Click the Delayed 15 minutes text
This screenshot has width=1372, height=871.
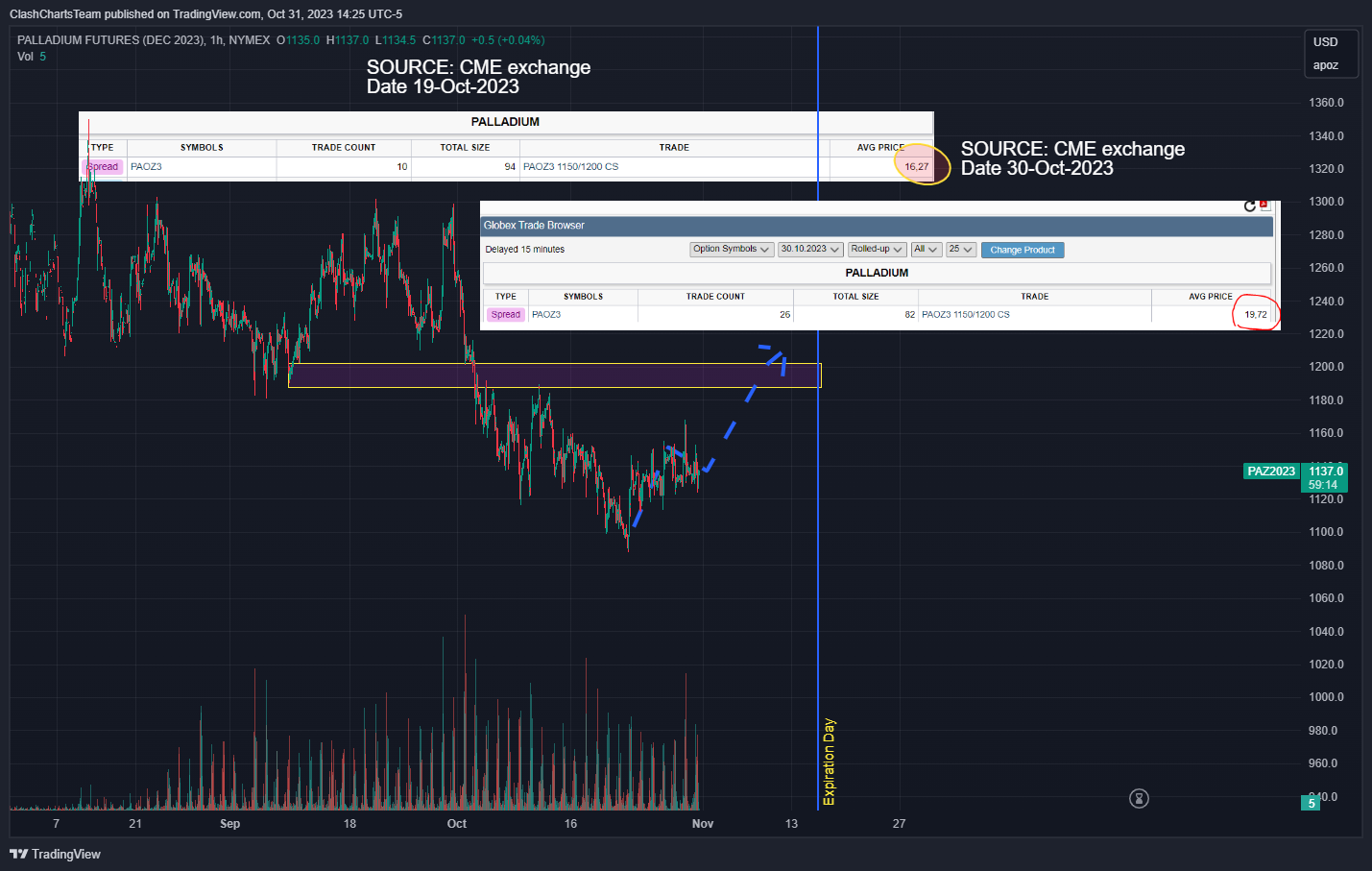[x=525, y=250]
